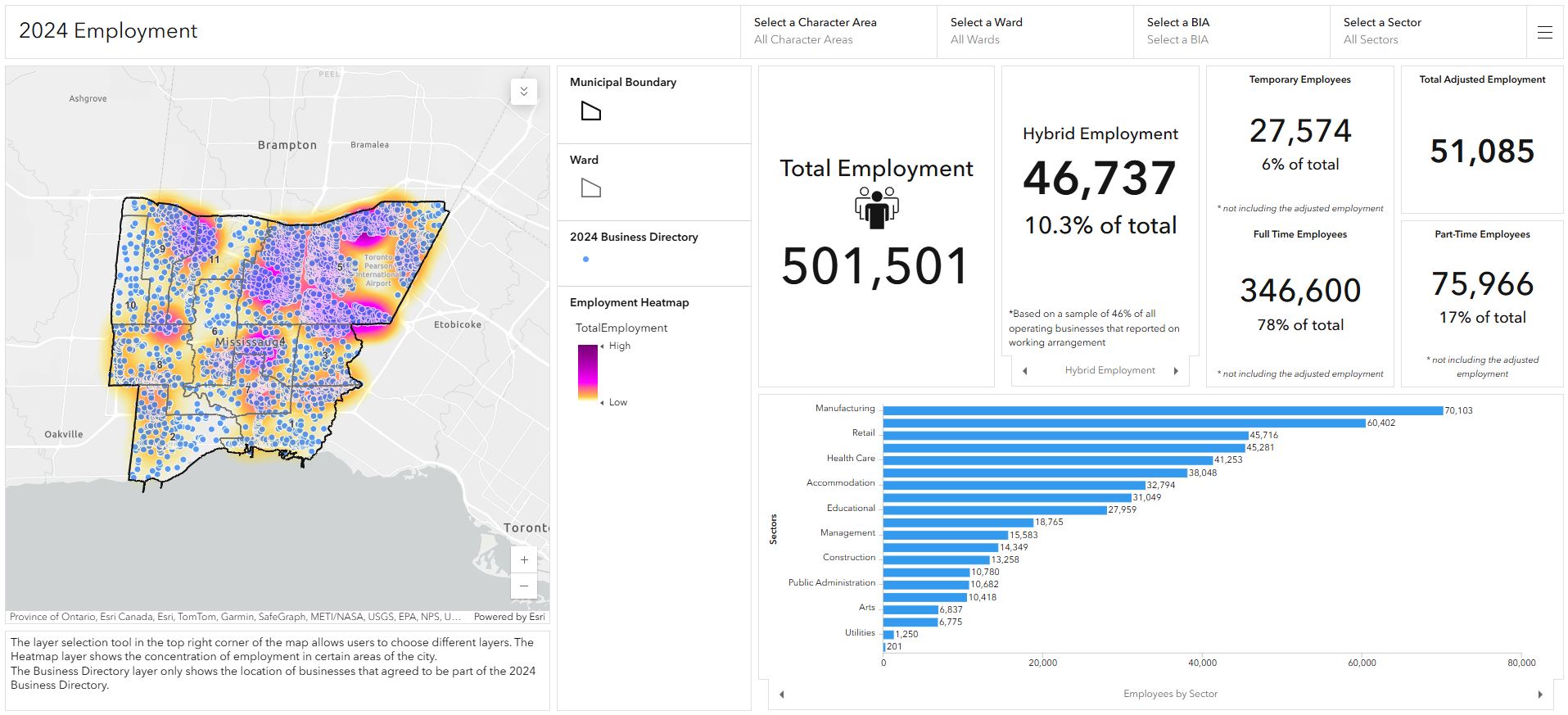
Task: Click the 2024 Business Directory dot symbol
Action: click(x=585, y=260)
